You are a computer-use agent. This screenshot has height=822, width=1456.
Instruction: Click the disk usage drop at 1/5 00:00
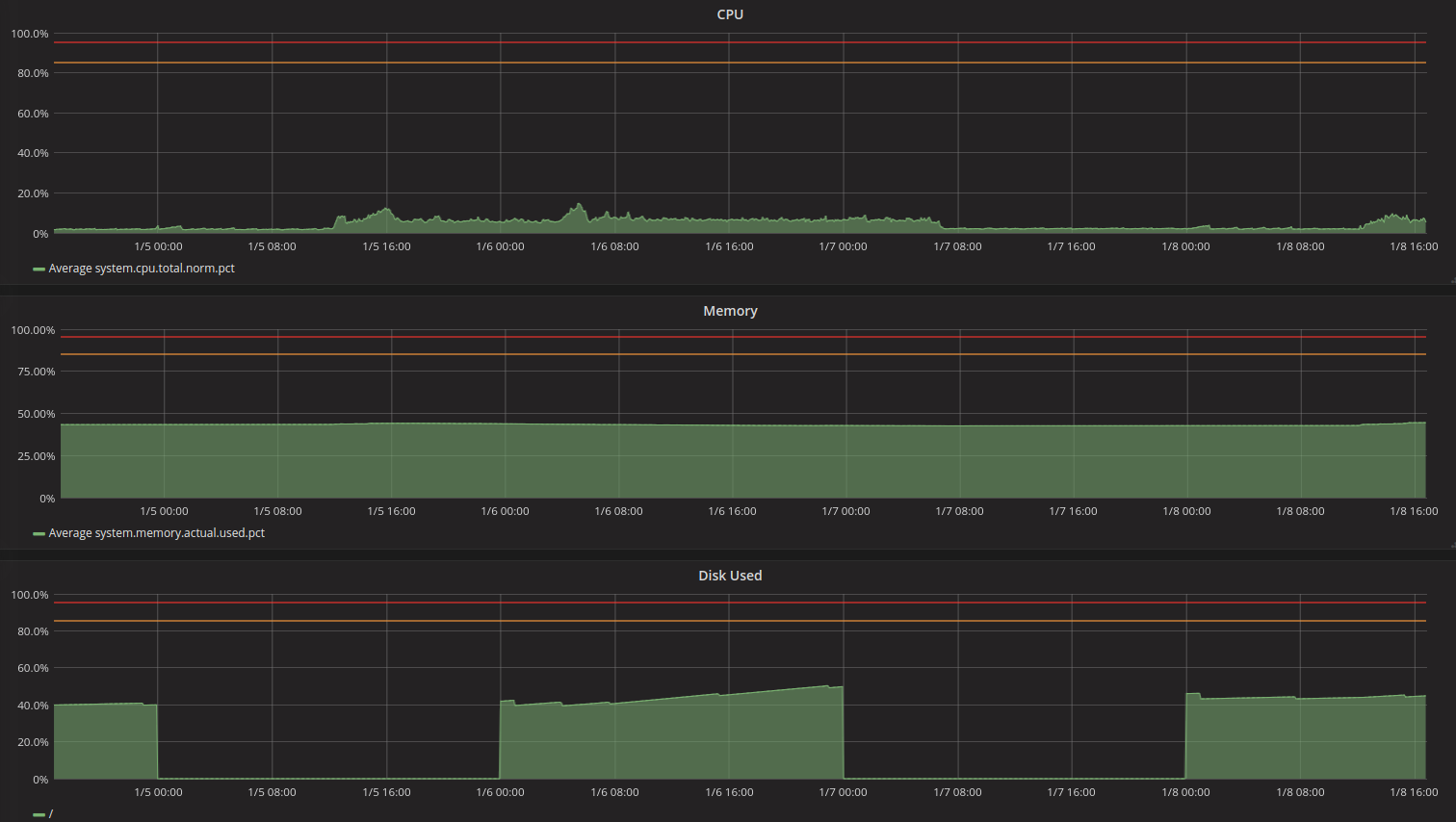(x=157, y=741)
